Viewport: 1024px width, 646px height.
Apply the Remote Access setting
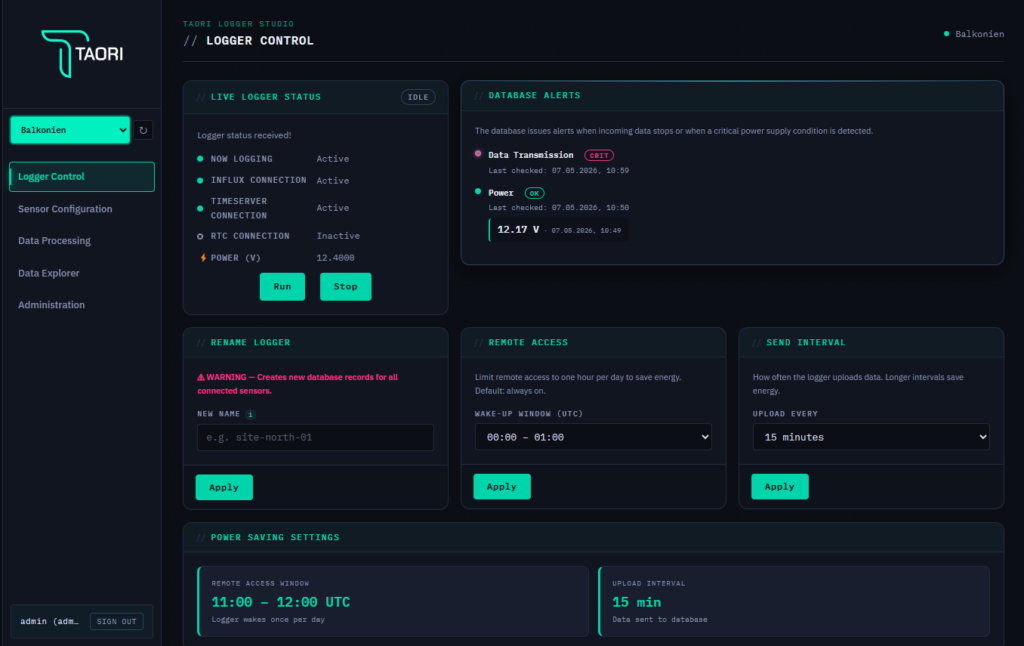502,487
